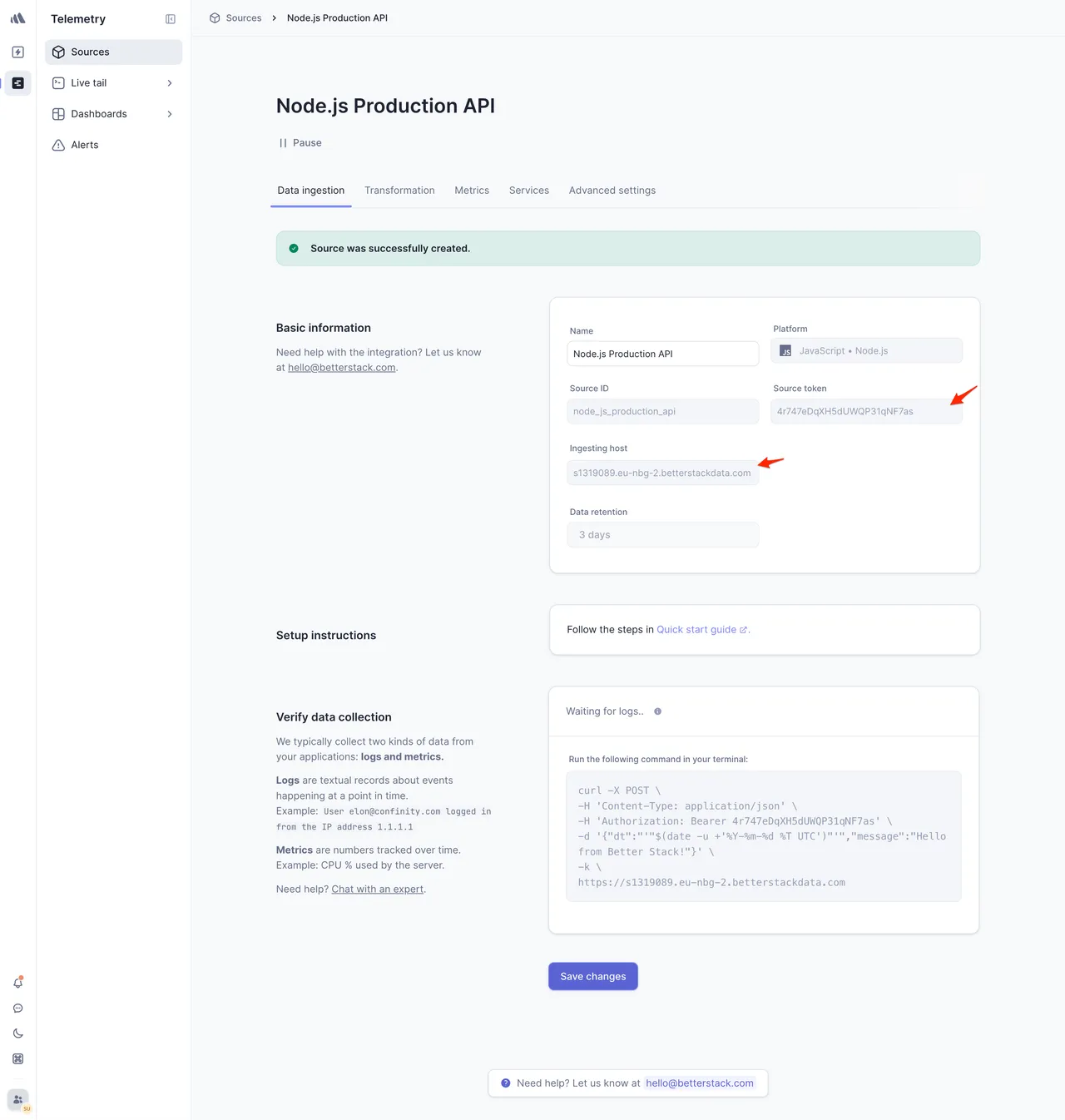Select the Telemetry icon in left rail
1065x1120 pixels.
[17, 83]
